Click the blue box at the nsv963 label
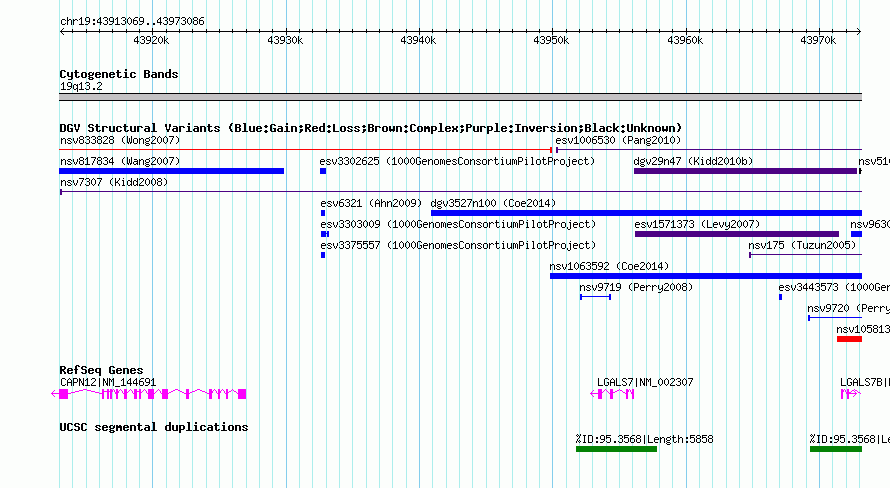Image resolution: width=890 pixels, height=488 pixels. [x=857, y=234]
